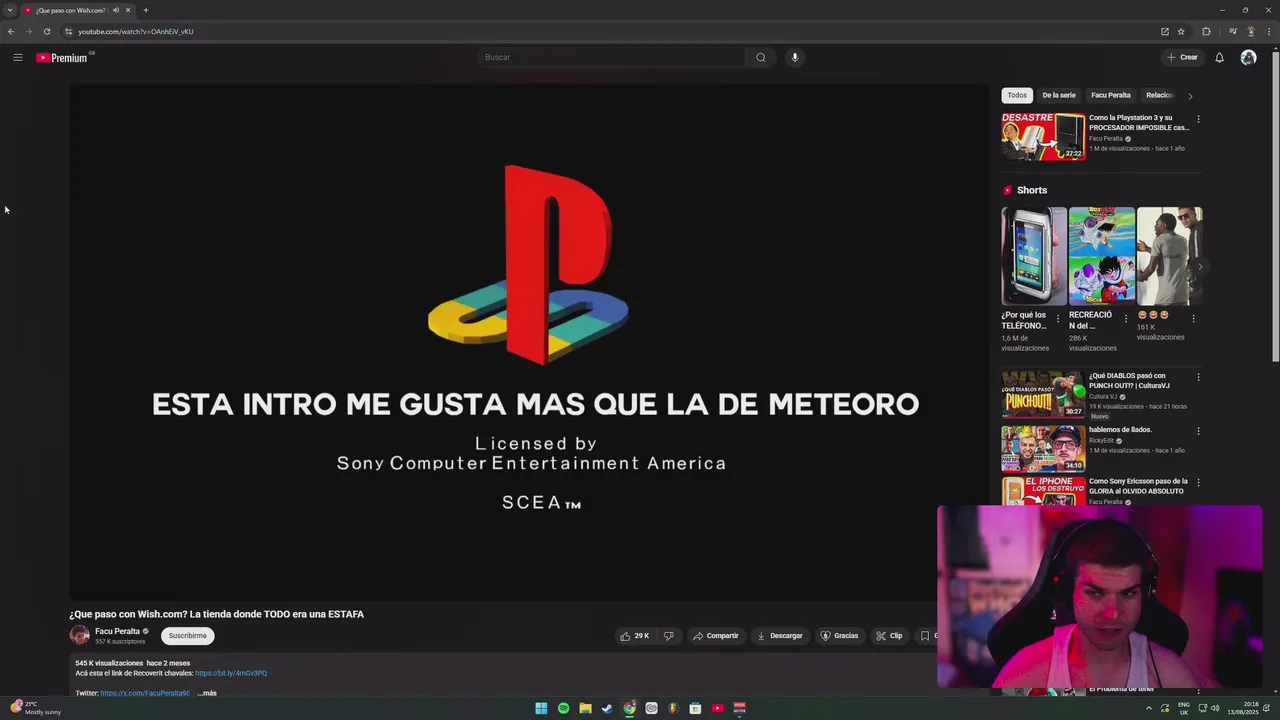
Task: Open the browser extensions puzzle icon
Action: [1206, 31]
